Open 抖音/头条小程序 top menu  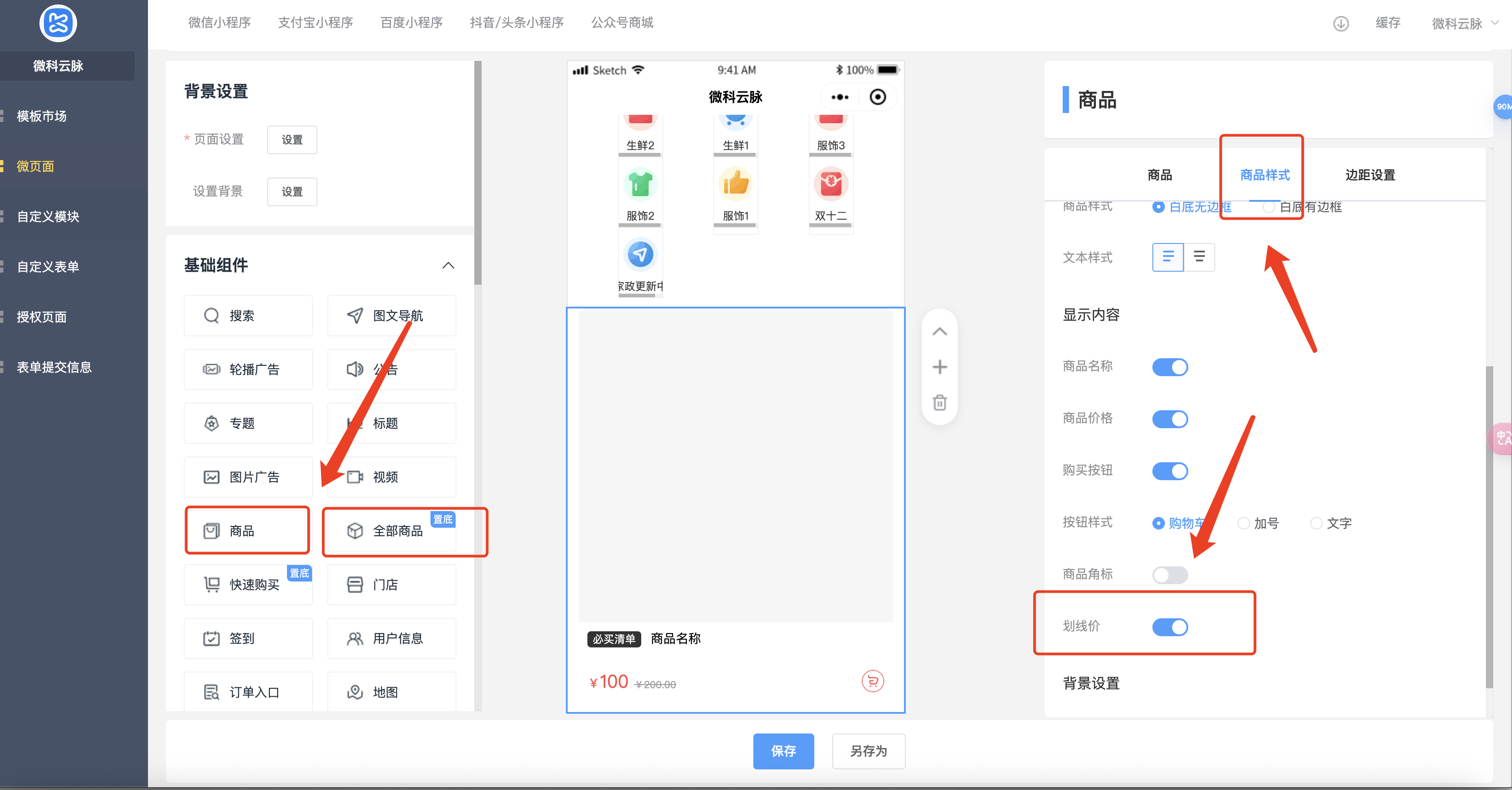coord(517,22)
